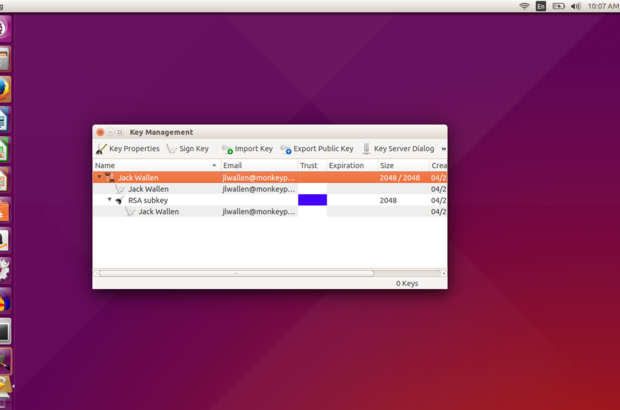The width and height of the screenshot is (620, 410).
Task: Open the terminal icon in the launcher
Action: [4, 332]
